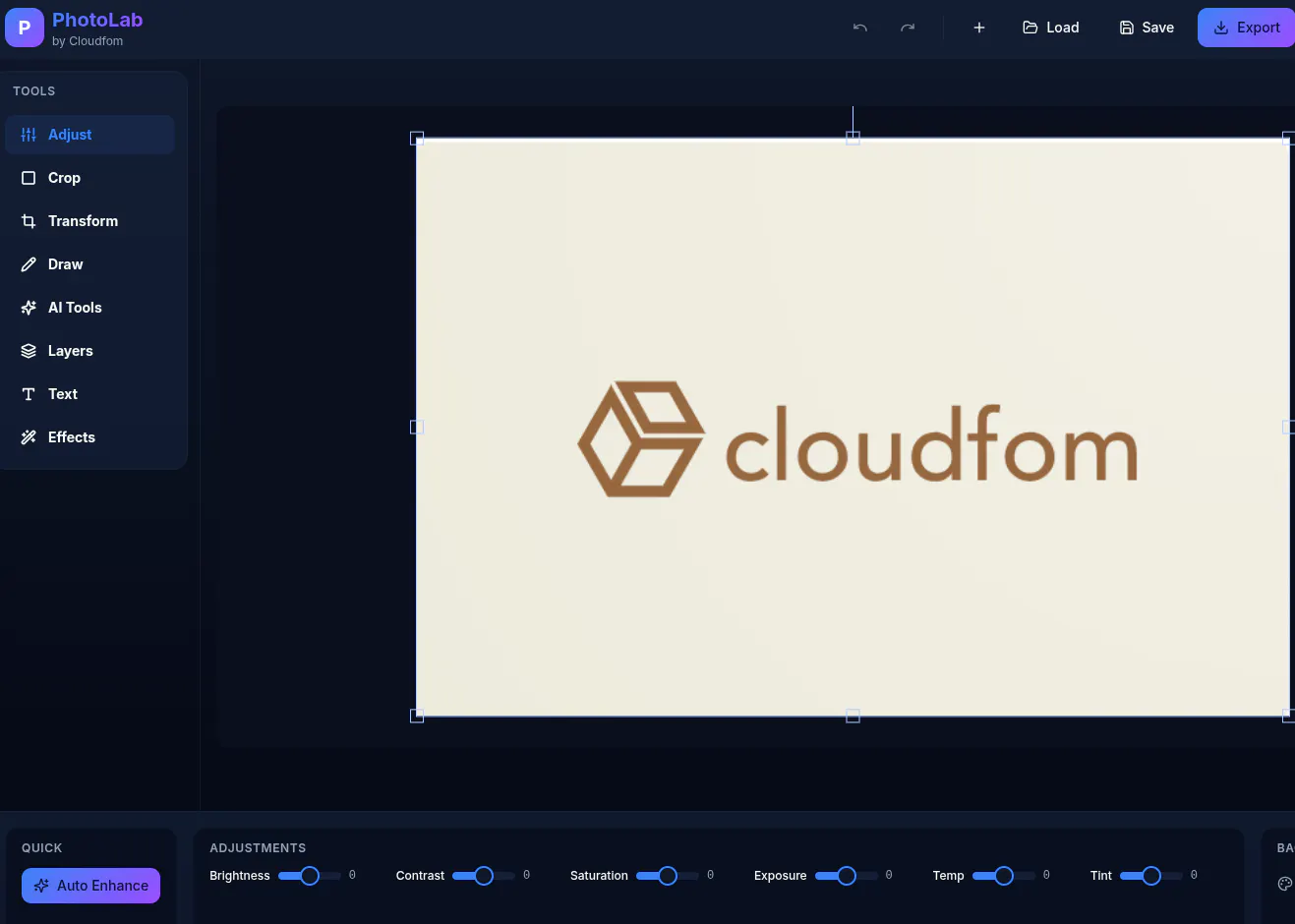Open the Effects tool

[89, 437]
